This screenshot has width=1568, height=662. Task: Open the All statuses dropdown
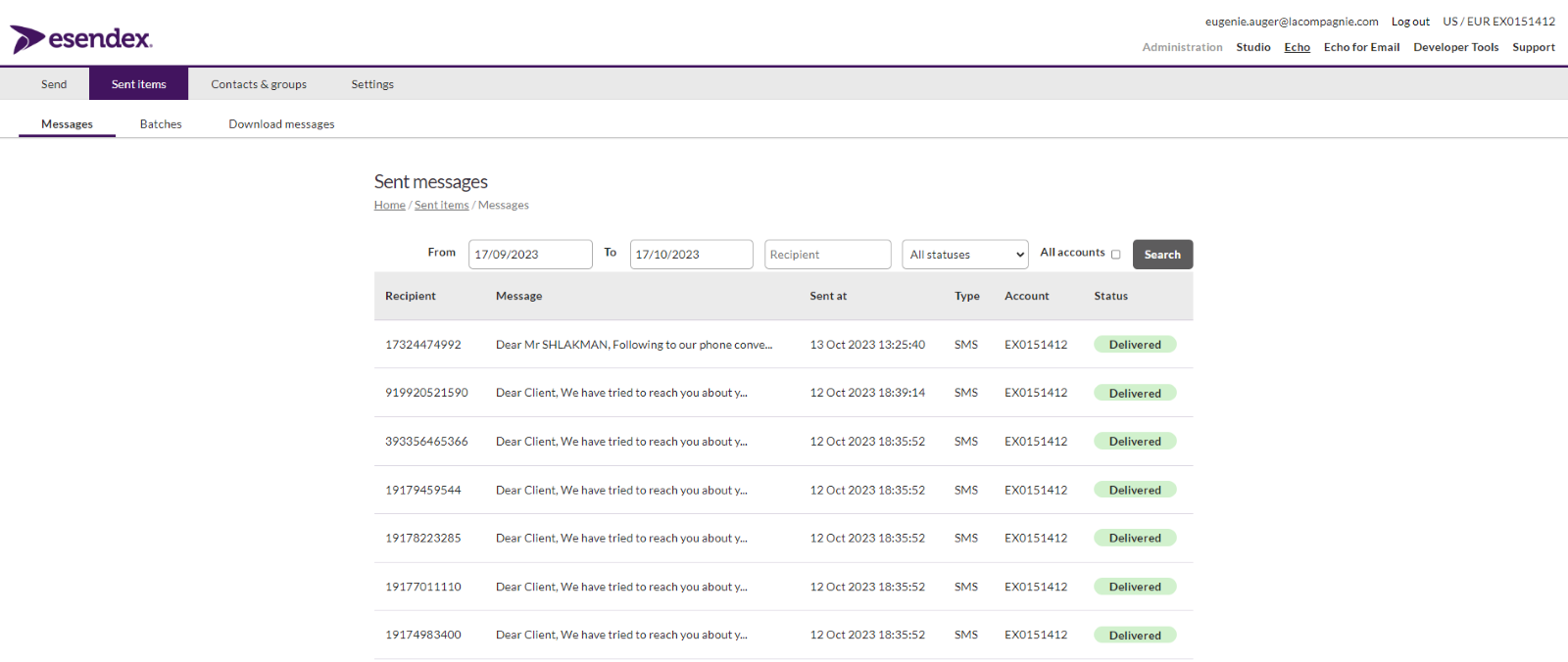(965, 255)
